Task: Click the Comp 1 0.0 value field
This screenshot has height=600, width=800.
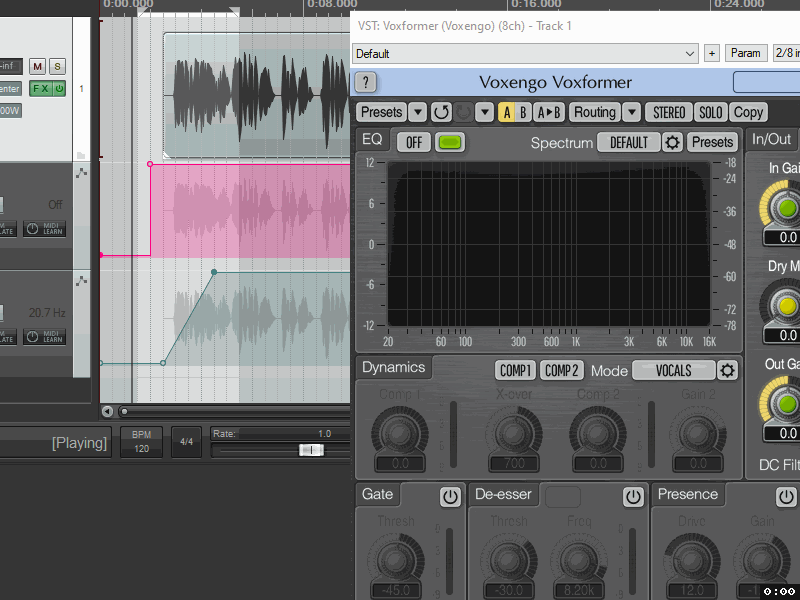Action: (x=400, y=463)
